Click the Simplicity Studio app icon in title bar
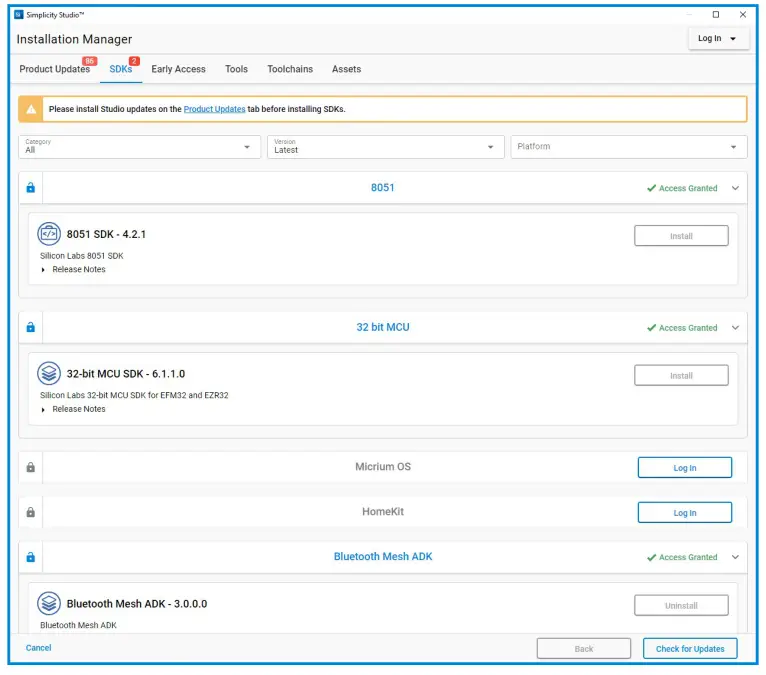 coord(19,15)
